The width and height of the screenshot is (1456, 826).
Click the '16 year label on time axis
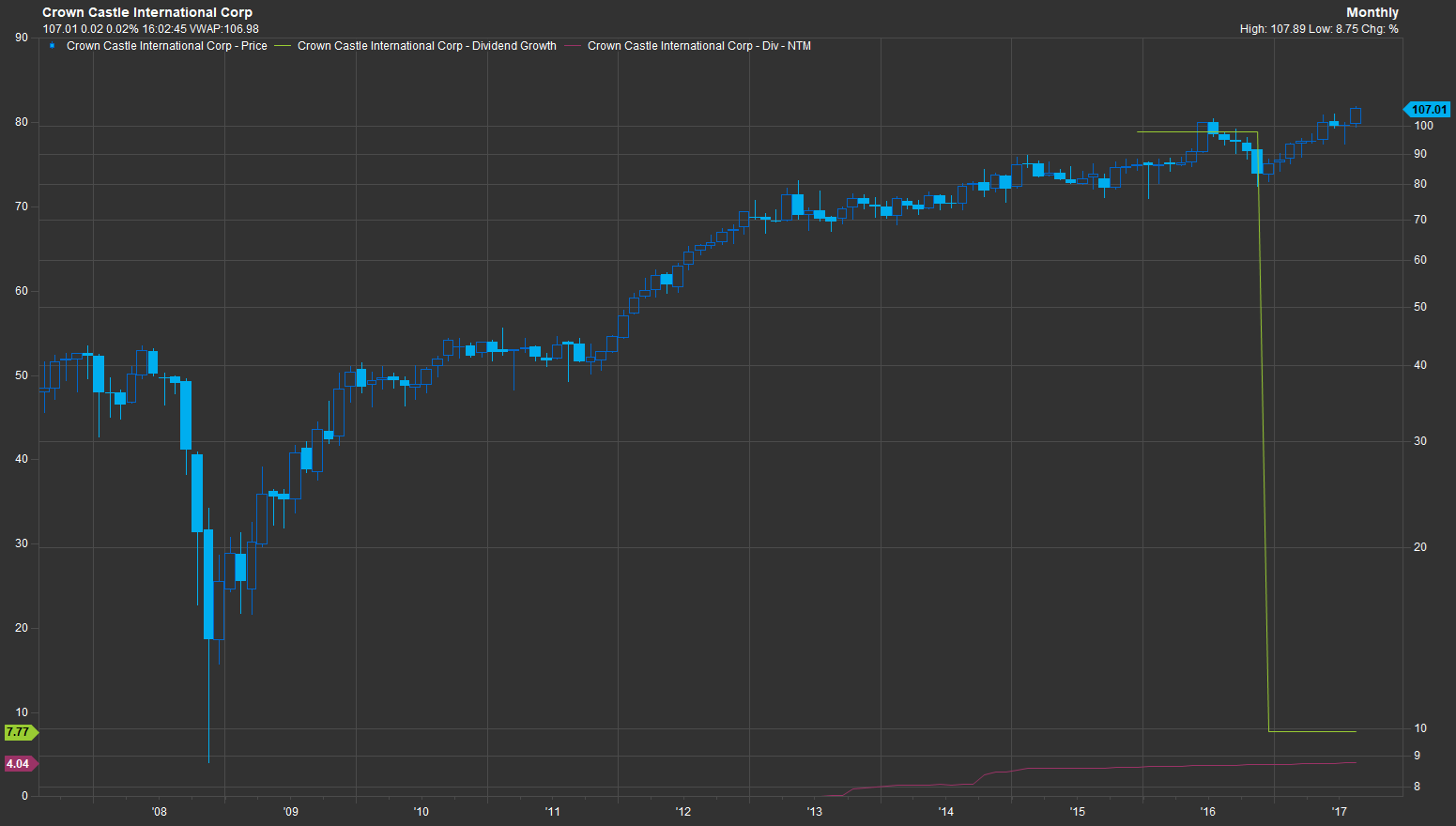pos(1207,812)
